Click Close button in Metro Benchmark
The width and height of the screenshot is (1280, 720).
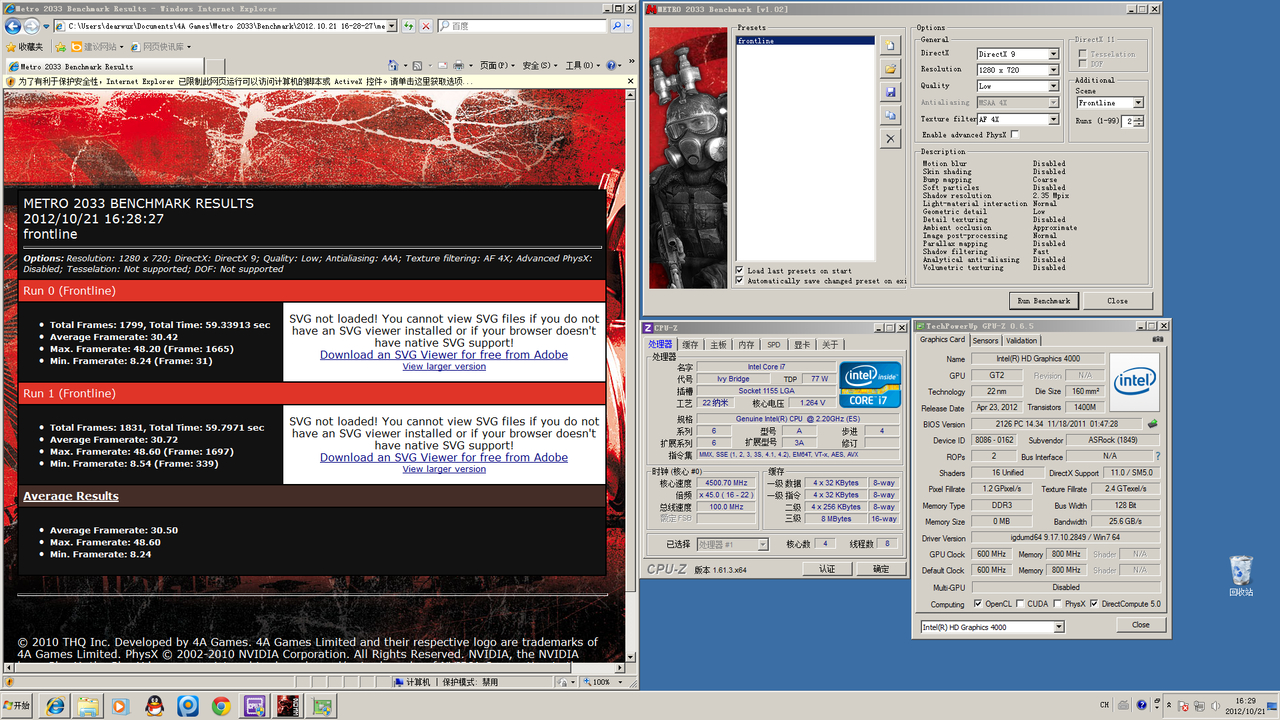pos(1117,300)
